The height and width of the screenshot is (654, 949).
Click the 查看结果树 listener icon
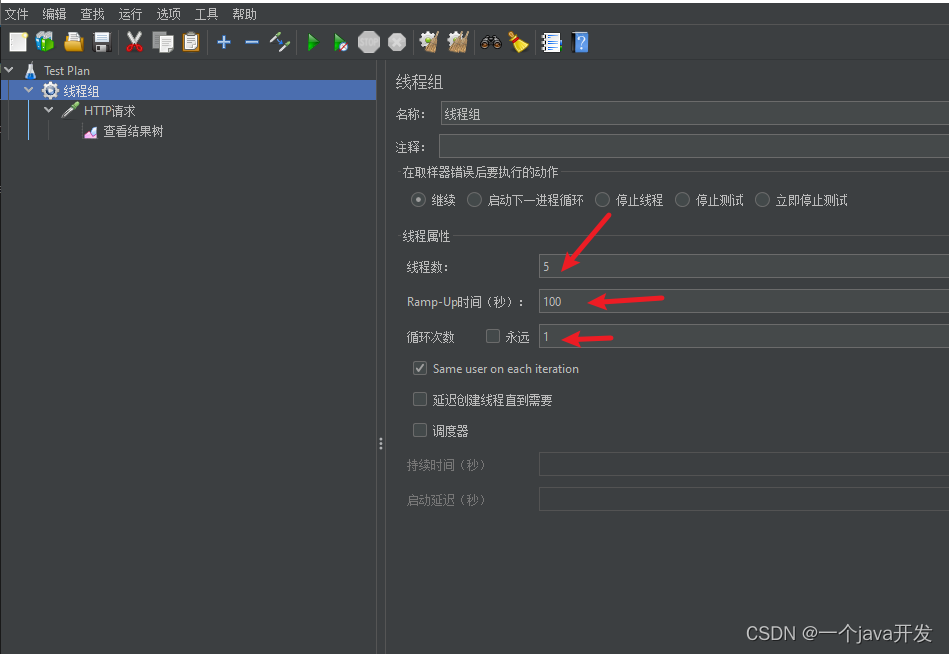[90, 132]
